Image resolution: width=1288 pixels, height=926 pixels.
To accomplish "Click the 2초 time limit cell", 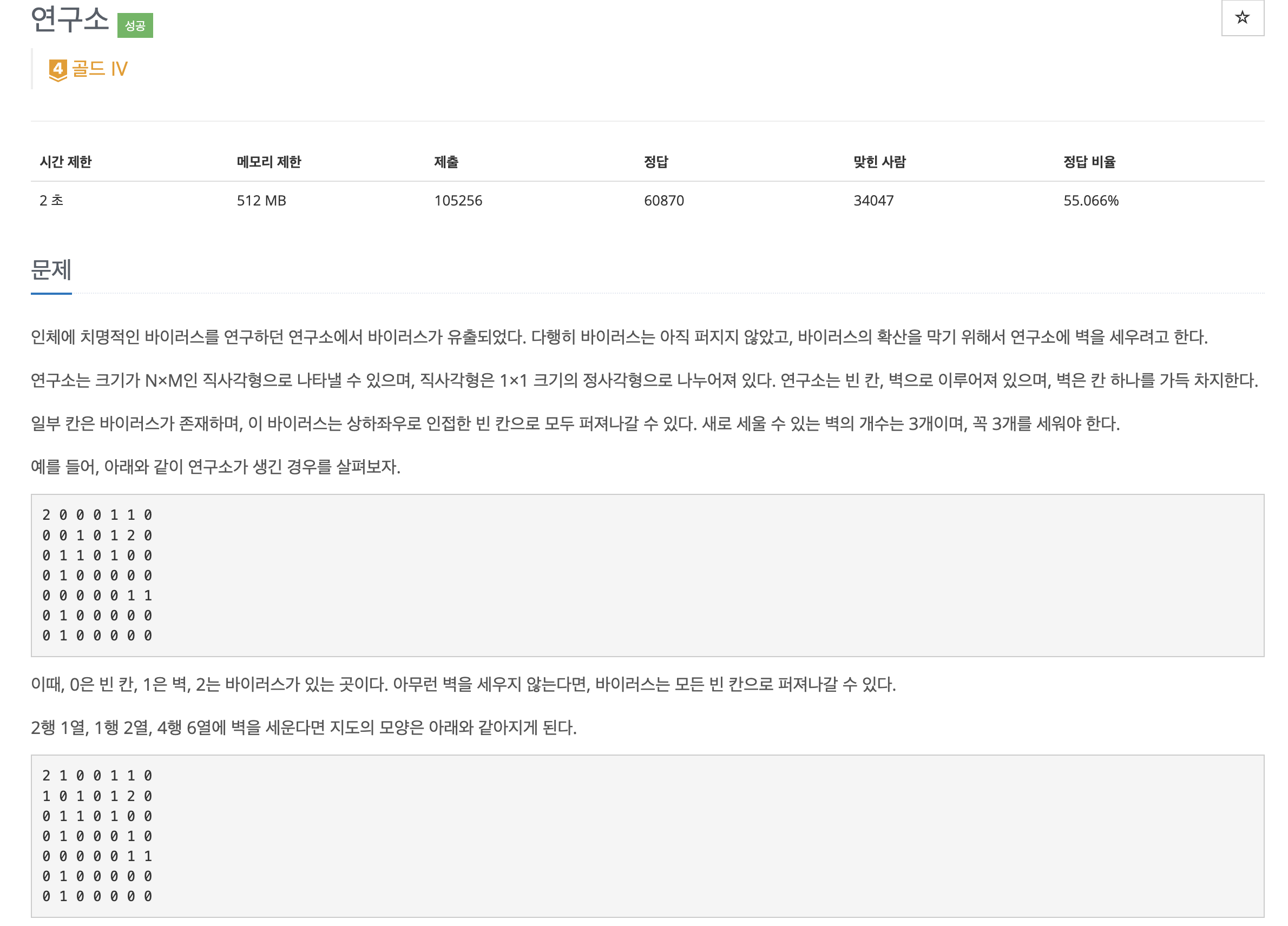I will tap(51, 201).
